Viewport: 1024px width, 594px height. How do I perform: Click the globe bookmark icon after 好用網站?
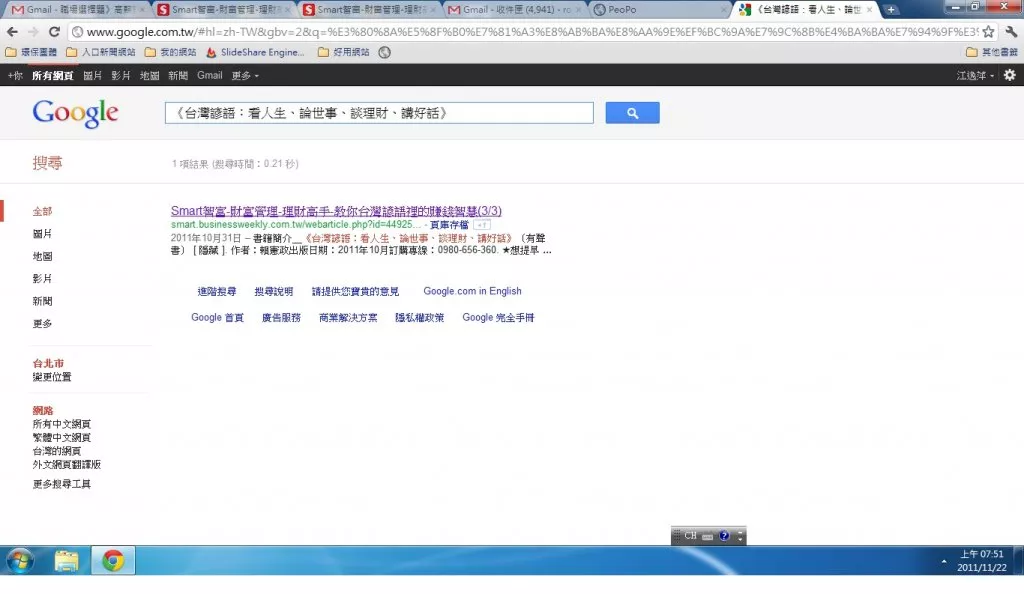(x=385, y=52)
